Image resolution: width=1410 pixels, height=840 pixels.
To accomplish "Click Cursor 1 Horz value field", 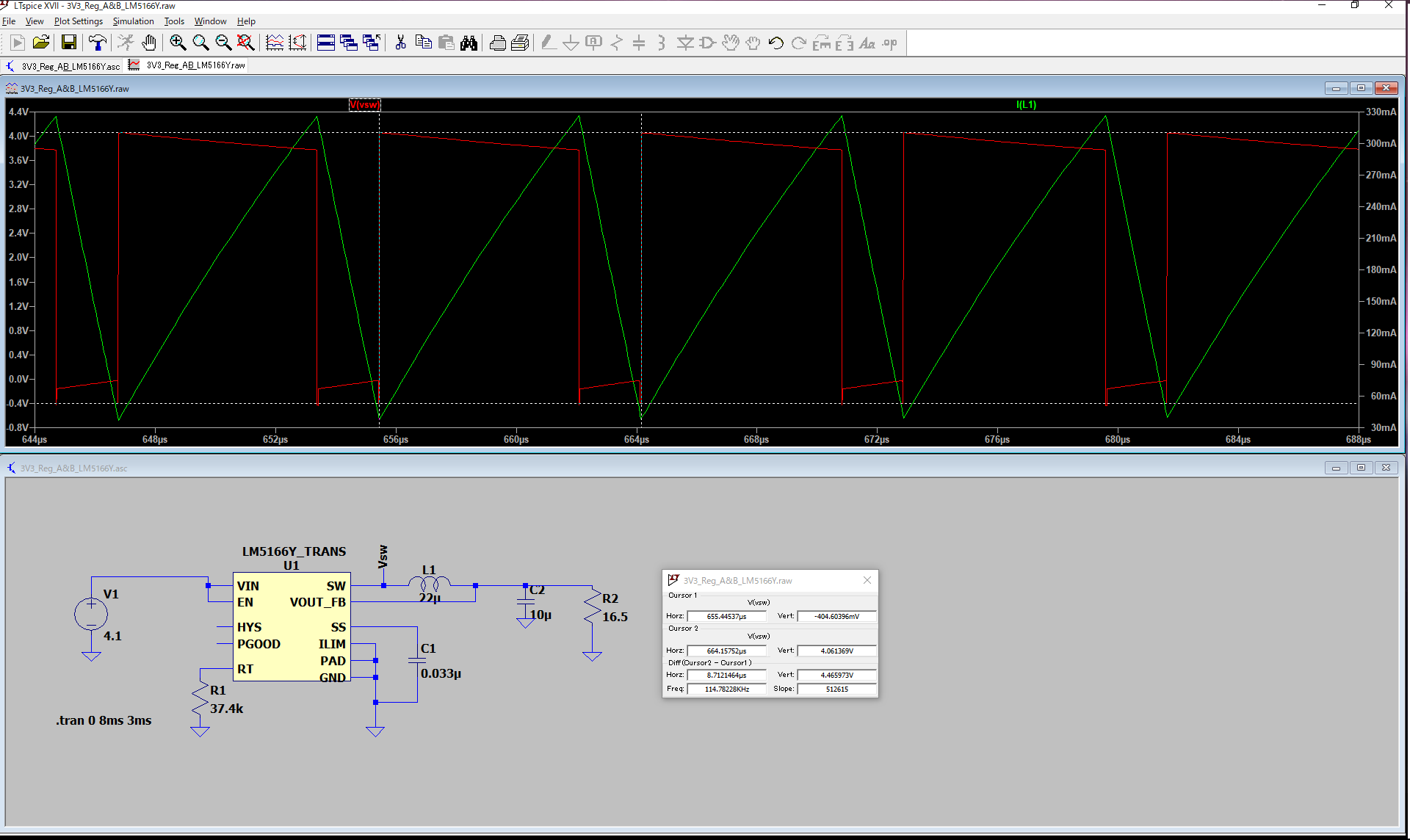I will point(726,617).
